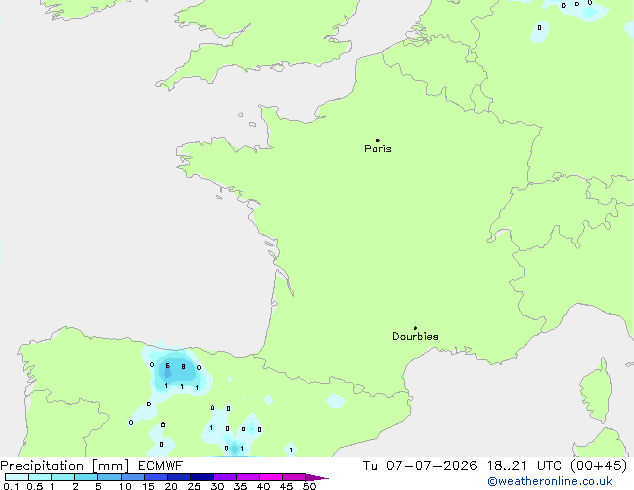
Task: Pick the purple 30 mm legend swatch
Action: pos(225,477)
